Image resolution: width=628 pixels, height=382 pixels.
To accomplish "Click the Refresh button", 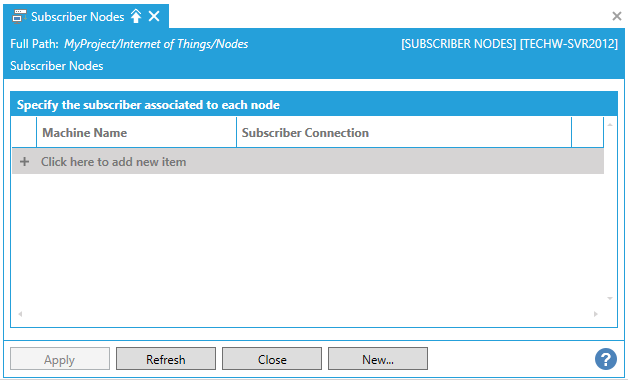I will (x=166, y=359).
